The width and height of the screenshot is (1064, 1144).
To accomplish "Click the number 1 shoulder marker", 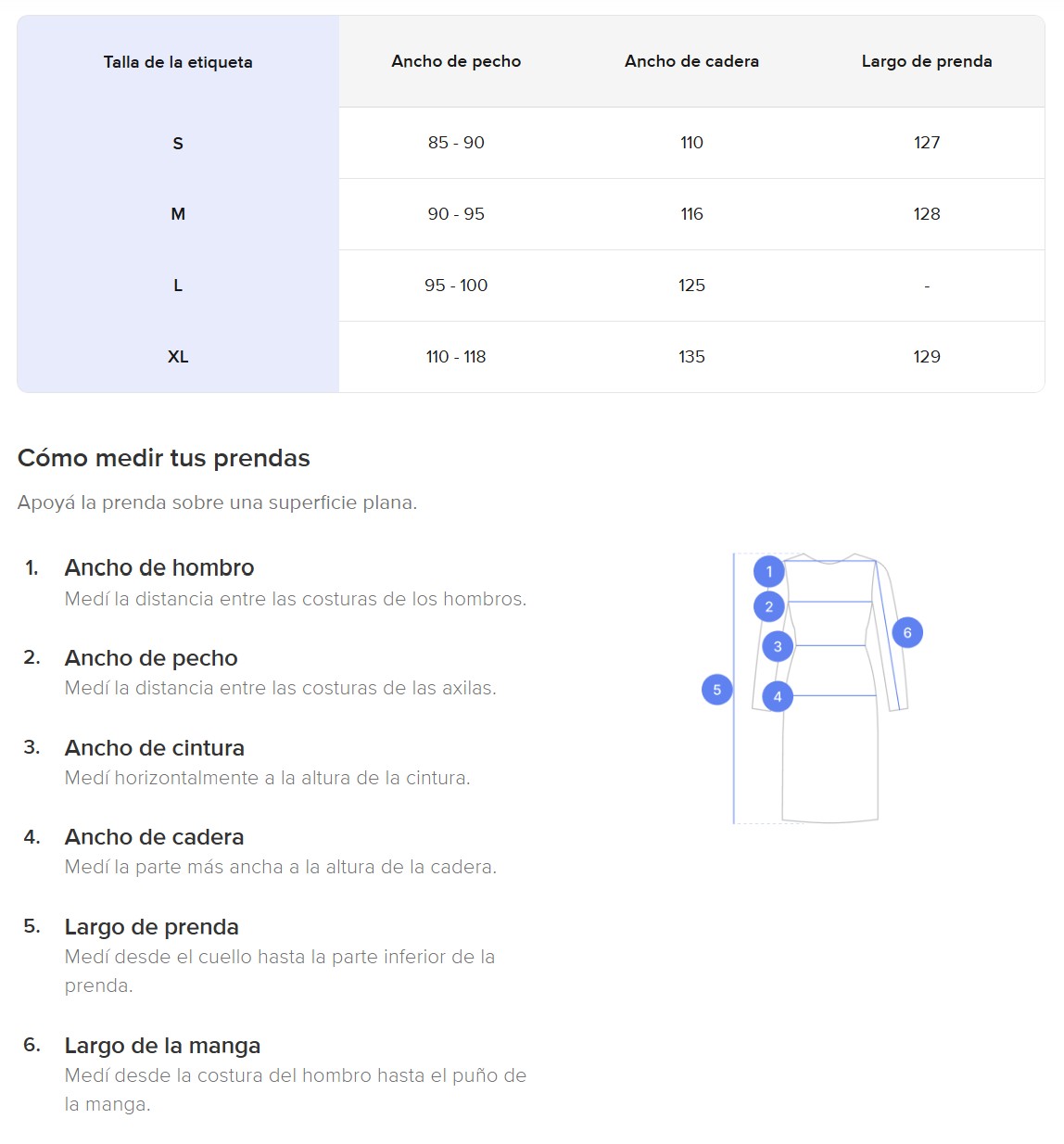I will point(768,571).
